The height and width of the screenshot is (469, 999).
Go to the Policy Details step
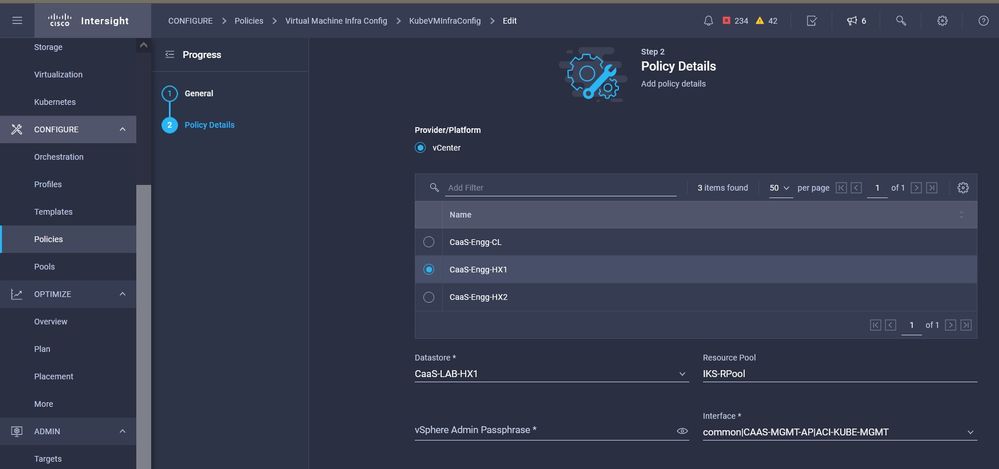[210, 125]
